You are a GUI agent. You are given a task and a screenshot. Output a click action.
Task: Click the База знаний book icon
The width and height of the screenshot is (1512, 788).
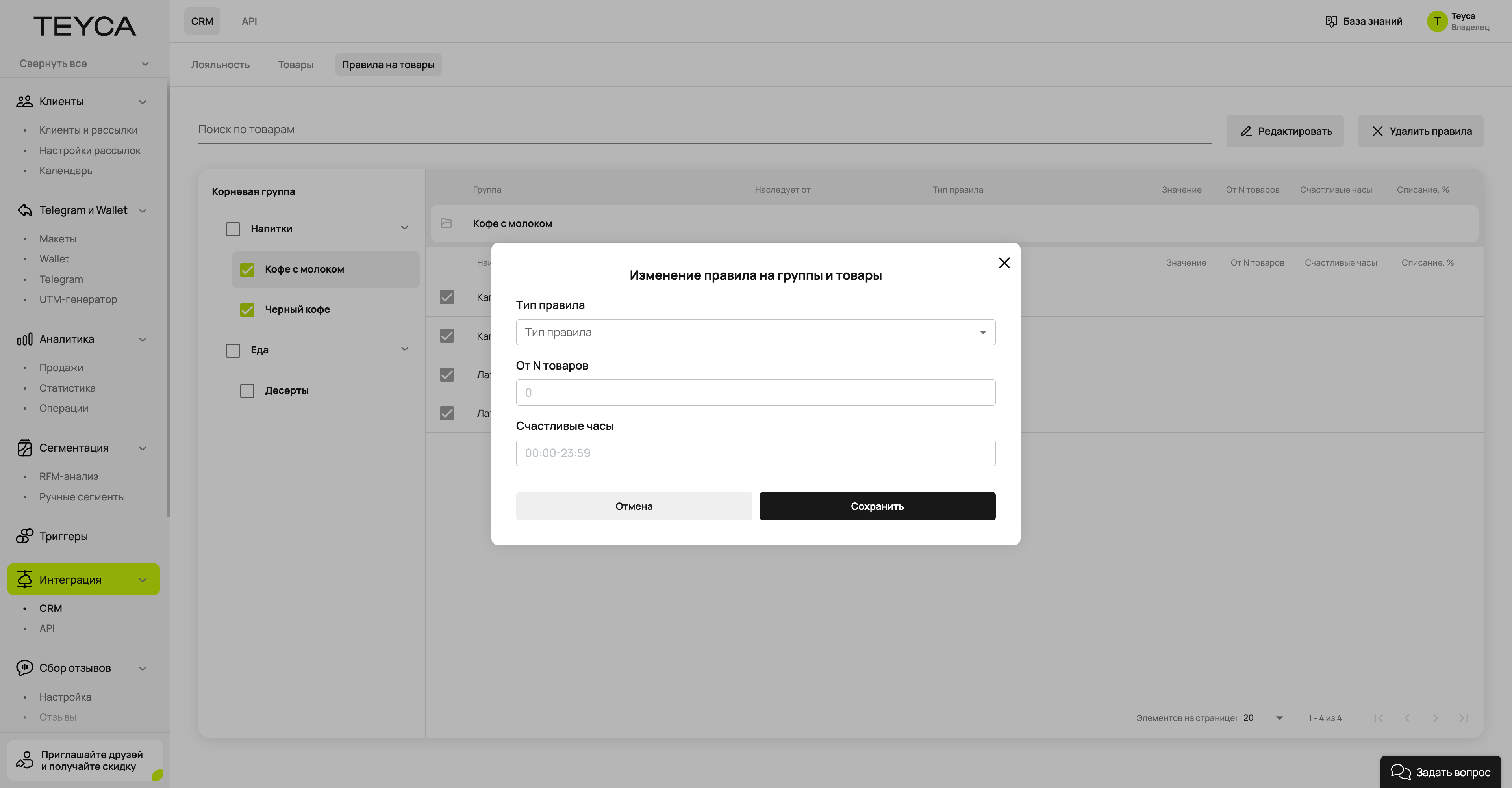1330,22
